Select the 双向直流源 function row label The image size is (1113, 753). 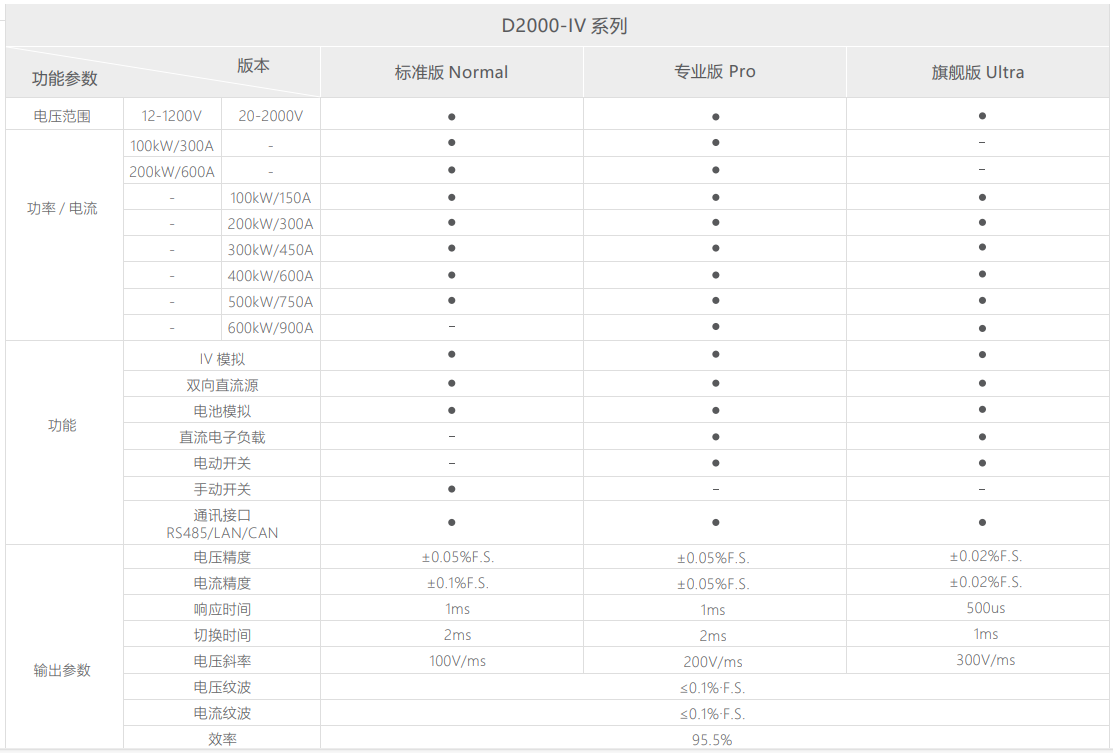222,385
